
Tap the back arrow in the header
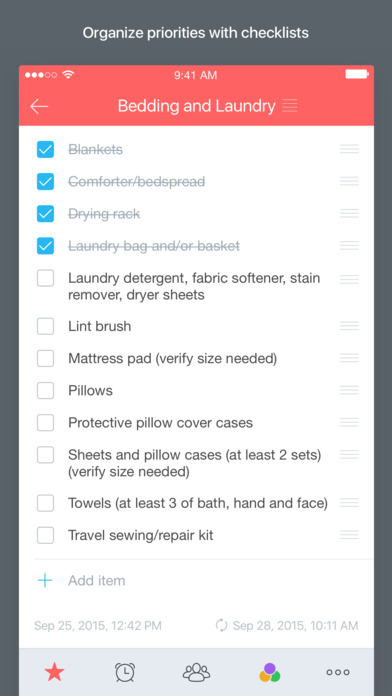click(39, 107)
